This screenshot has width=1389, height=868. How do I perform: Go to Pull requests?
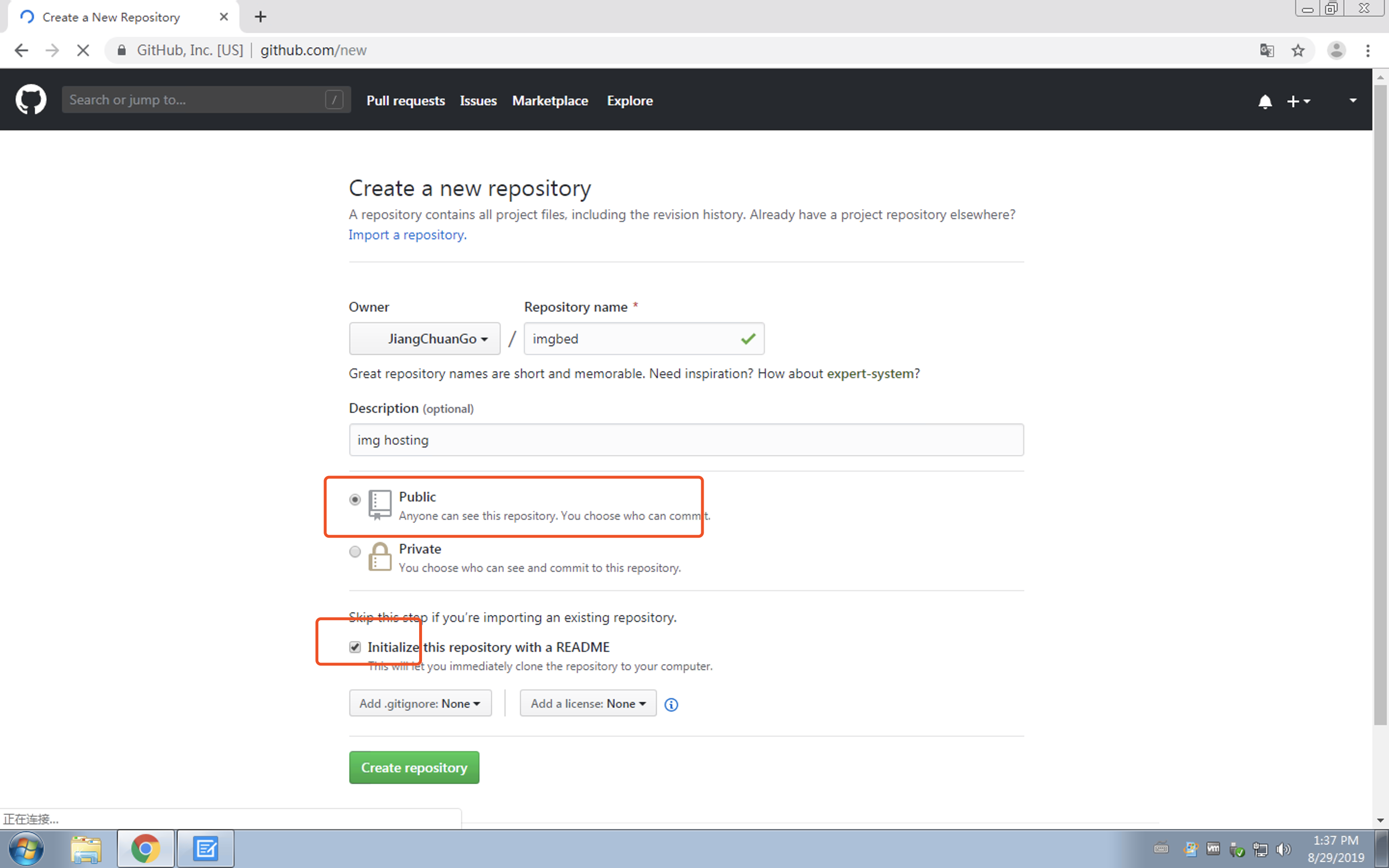click(x=405, y=100)
